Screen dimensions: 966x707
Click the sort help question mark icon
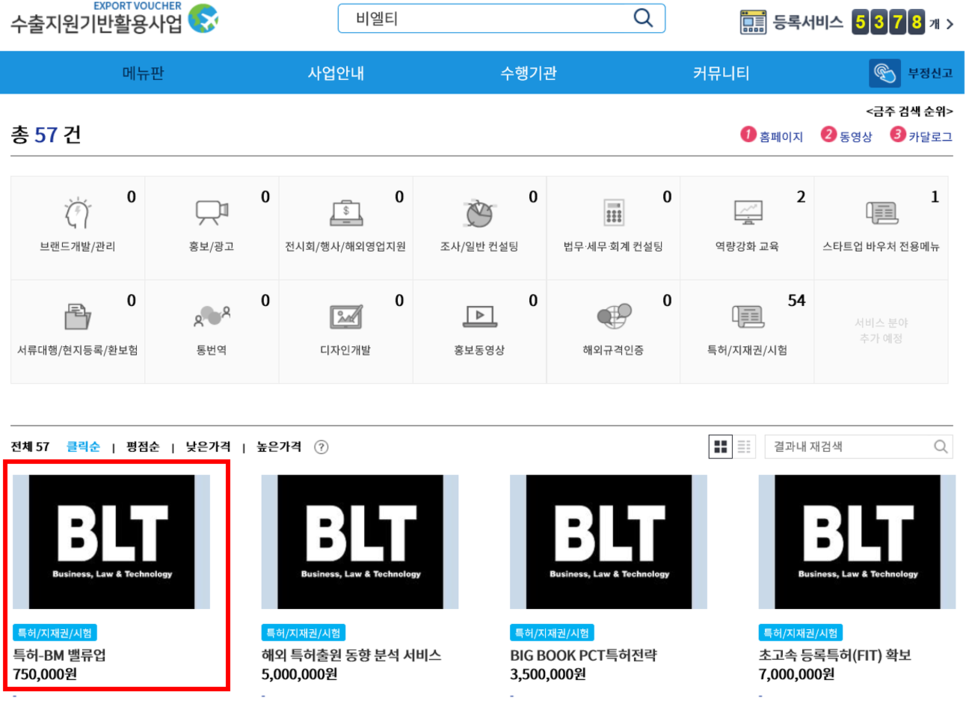(321, 447)
